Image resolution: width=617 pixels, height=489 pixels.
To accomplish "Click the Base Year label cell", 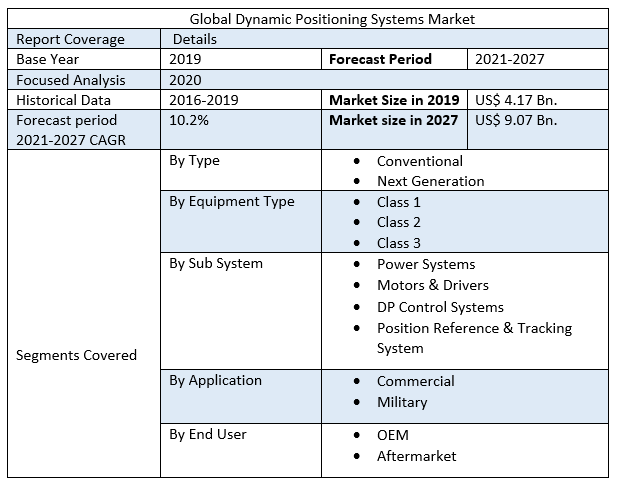I will click(49, 59).
